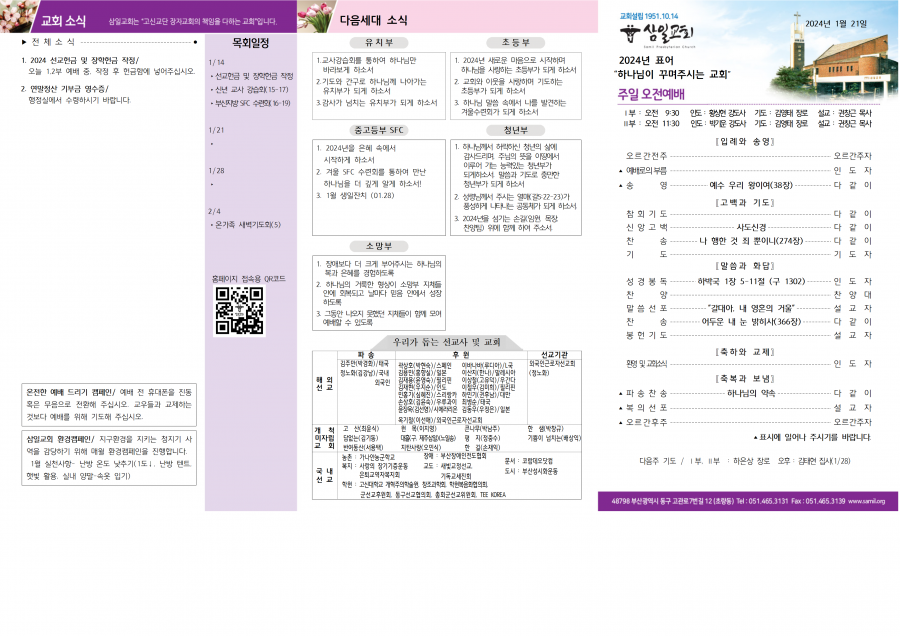The width and height of the screenshot is (900, 636).
Task: Click the flower image beside 교회 소식
Action: tap(14, 19)
